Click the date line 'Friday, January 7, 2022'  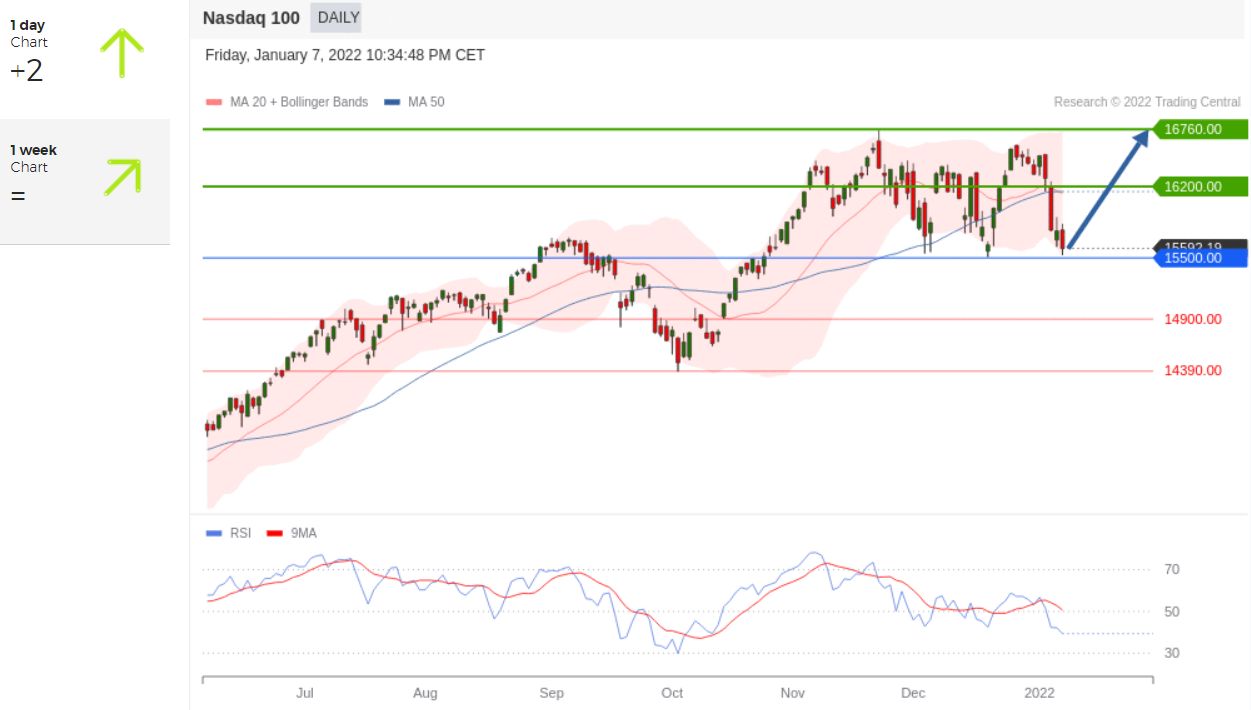(345, 55)
